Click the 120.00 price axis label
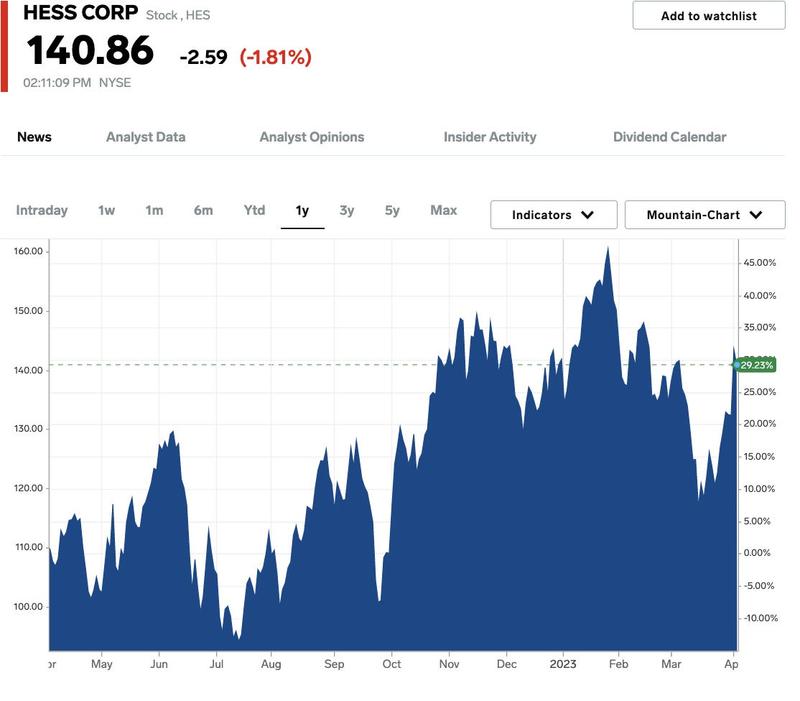 (x=29, y=488)
